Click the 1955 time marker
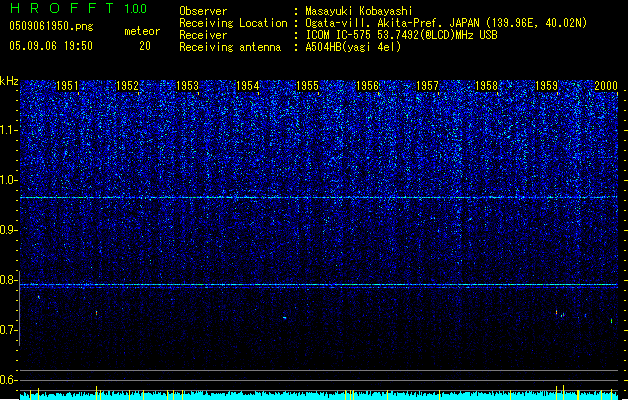Viewport: 629px width, 400px height. click(x=307, y=86)
